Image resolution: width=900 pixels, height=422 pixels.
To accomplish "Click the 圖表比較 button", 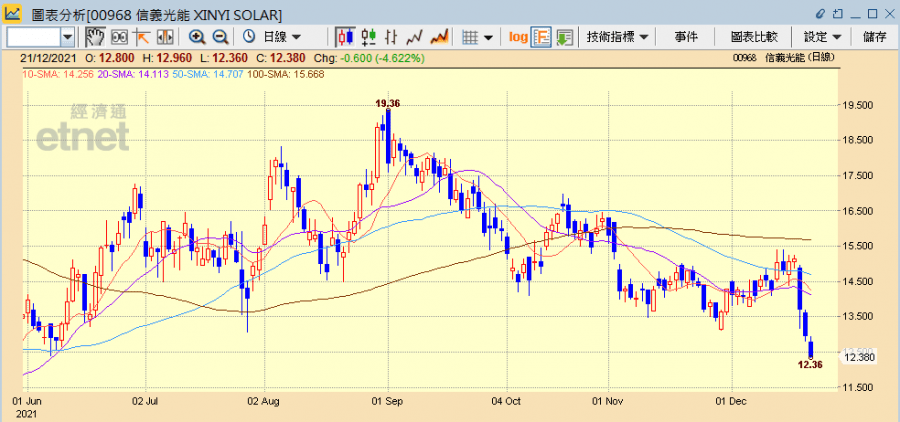I will [753, 37].
